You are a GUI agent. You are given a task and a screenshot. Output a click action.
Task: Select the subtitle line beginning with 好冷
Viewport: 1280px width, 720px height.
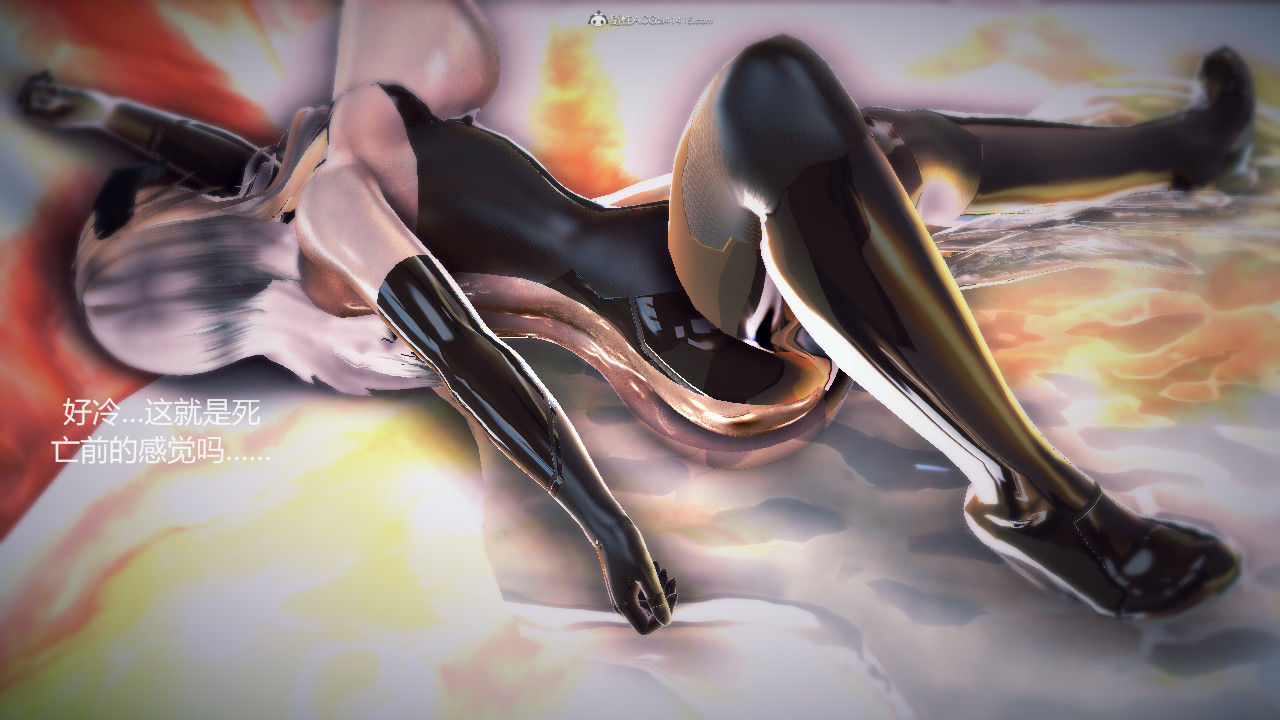(x=160, y=413)
